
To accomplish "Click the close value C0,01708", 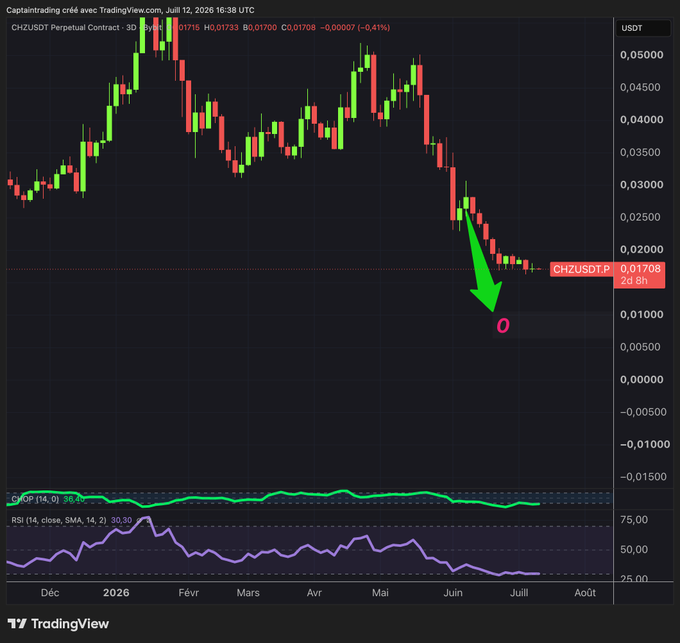I will (298, 27).
